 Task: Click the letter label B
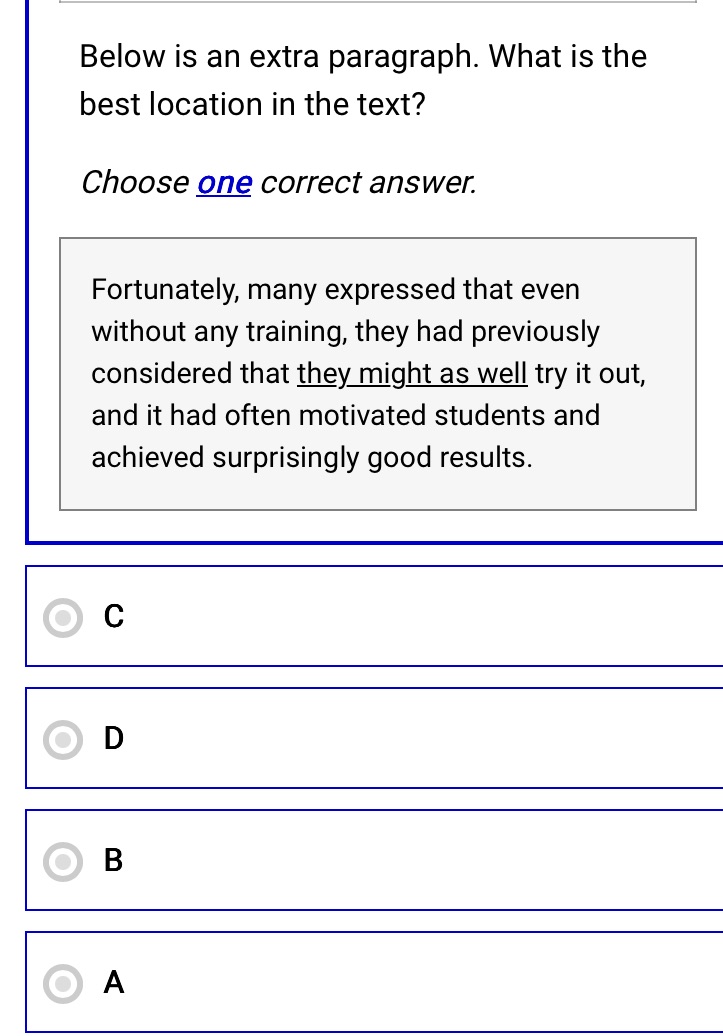112,861
